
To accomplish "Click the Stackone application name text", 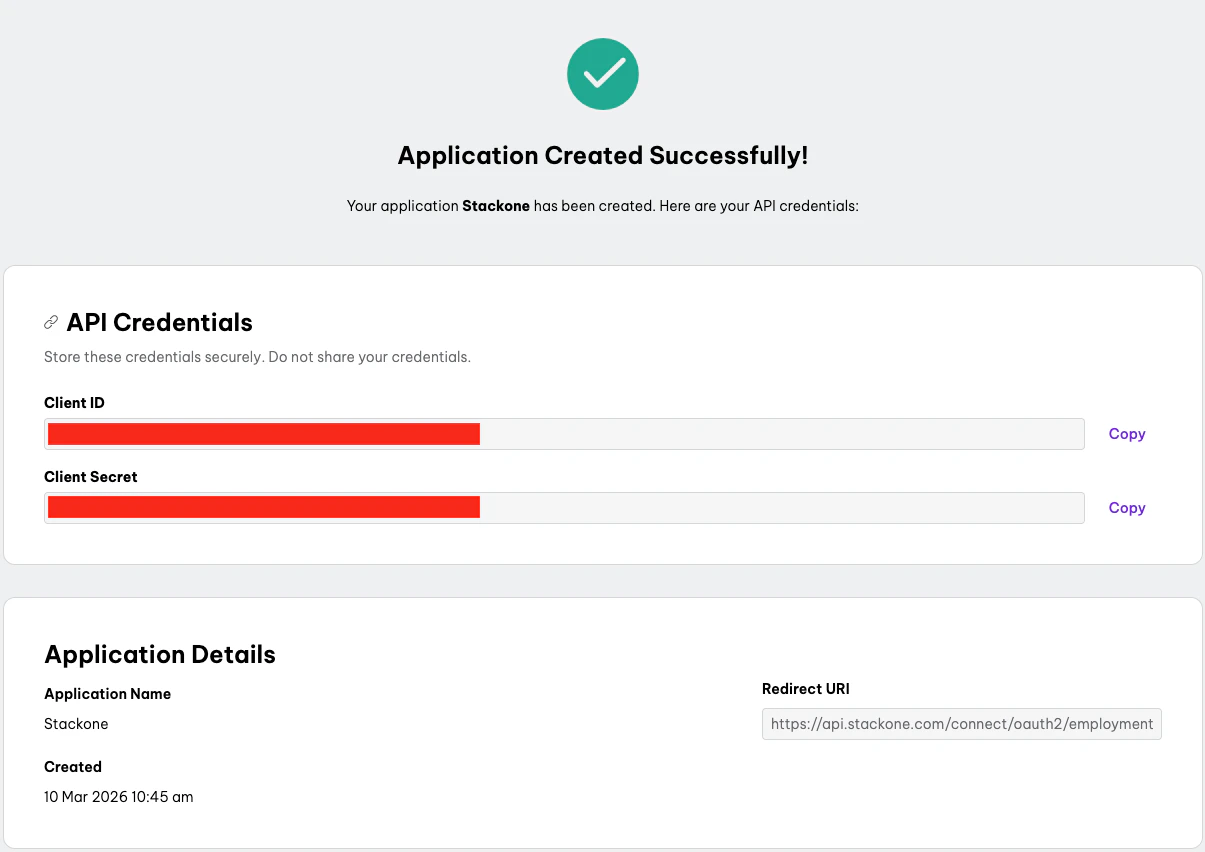I will (x=76, y=723).
